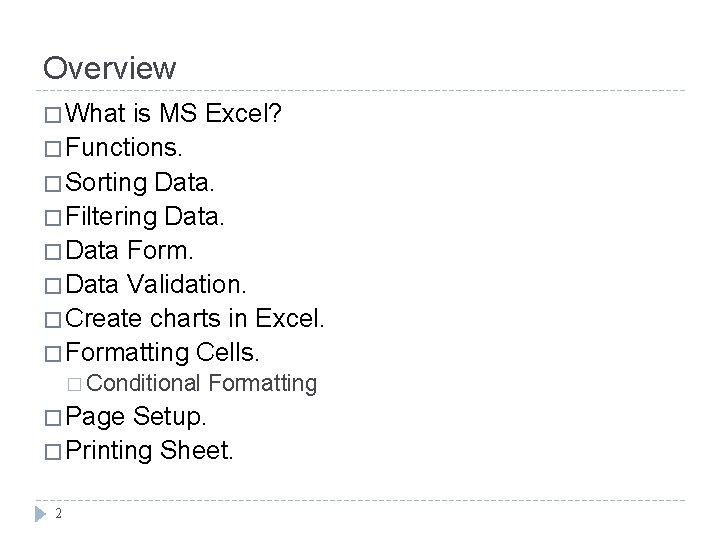Click the Printing Sheet text line

coord(149,450)
